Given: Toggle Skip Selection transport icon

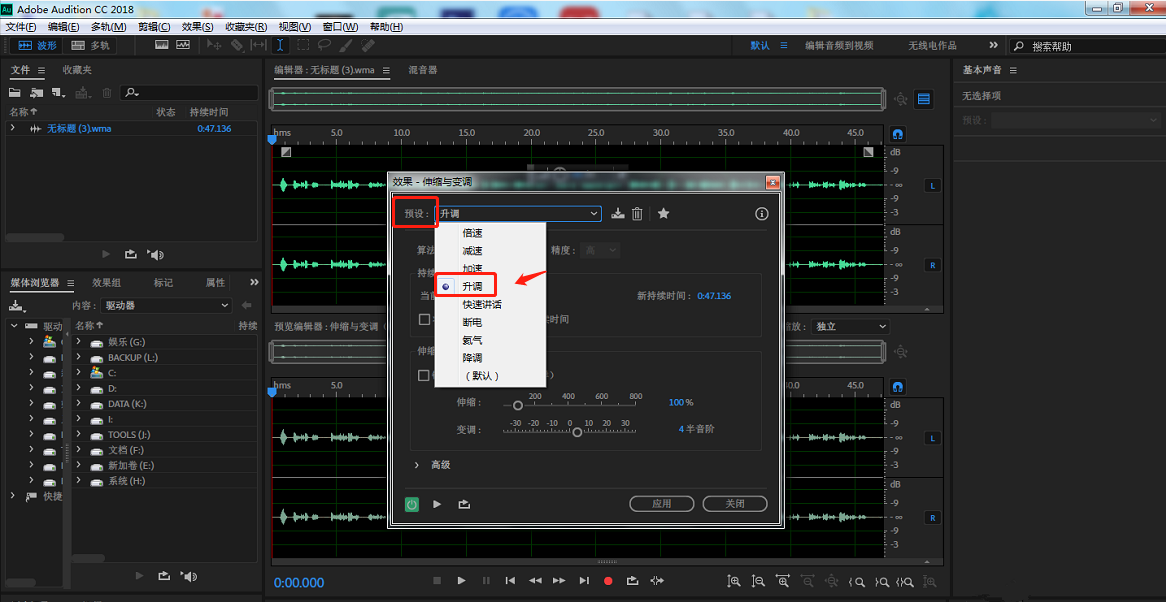Looking at the screenshot, I should click(657, 581).
